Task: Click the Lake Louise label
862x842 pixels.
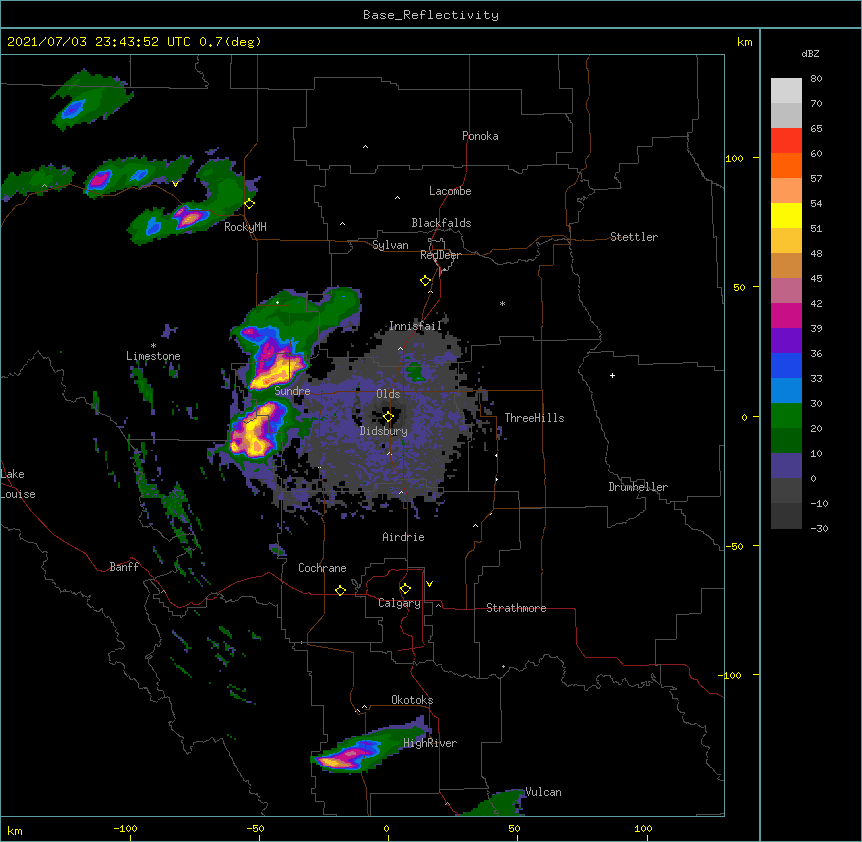Action: 18,484
